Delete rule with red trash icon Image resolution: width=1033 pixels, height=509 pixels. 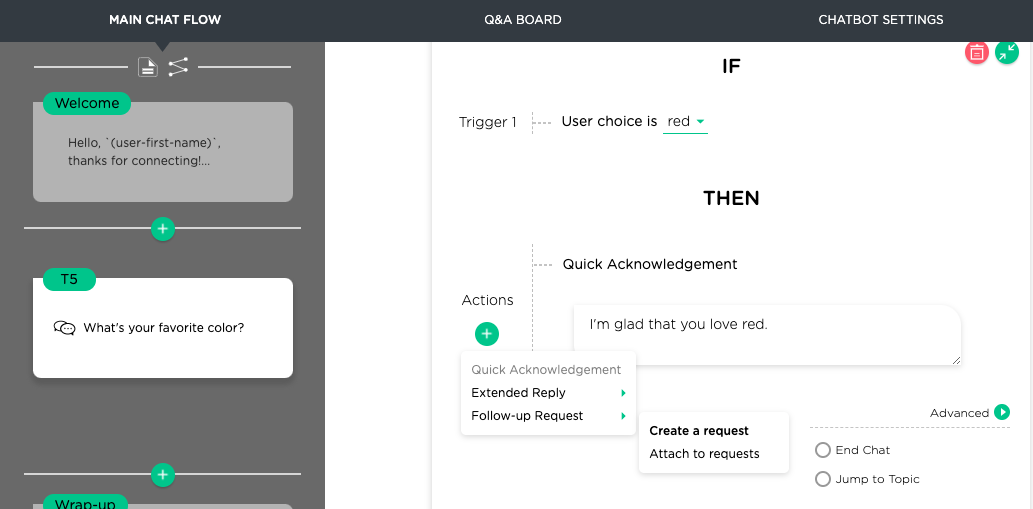[977, 53]
